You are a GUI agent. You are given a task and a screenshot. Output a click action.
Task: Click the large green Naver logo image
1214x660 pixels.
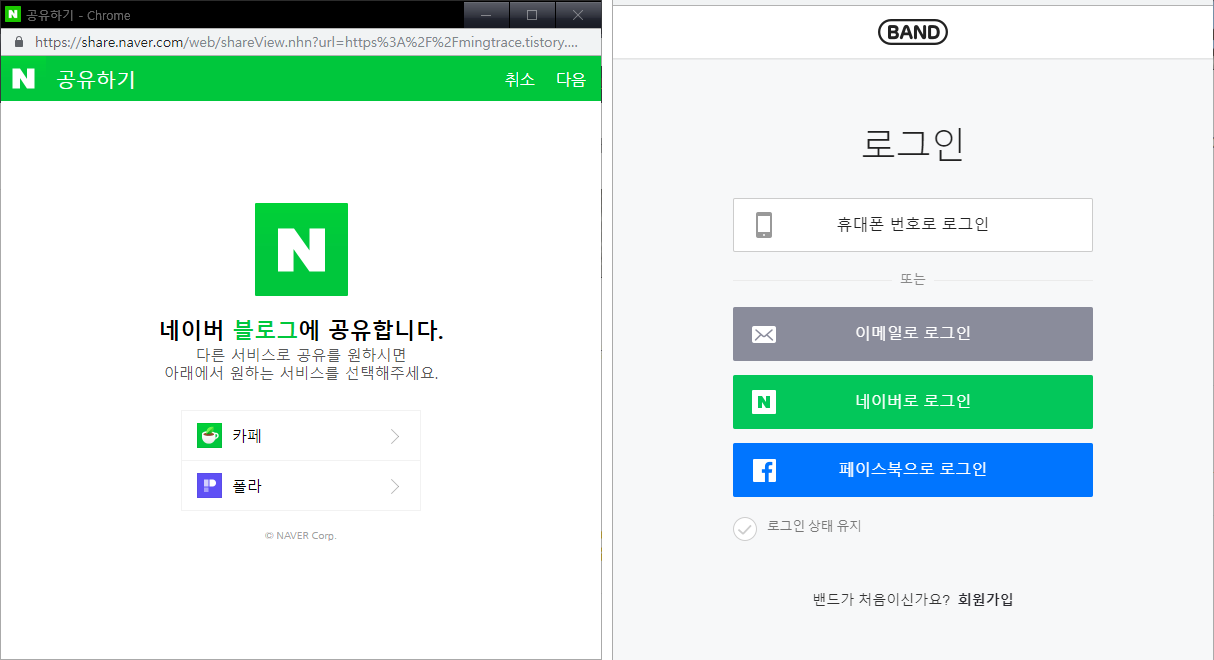pos(301,249)
